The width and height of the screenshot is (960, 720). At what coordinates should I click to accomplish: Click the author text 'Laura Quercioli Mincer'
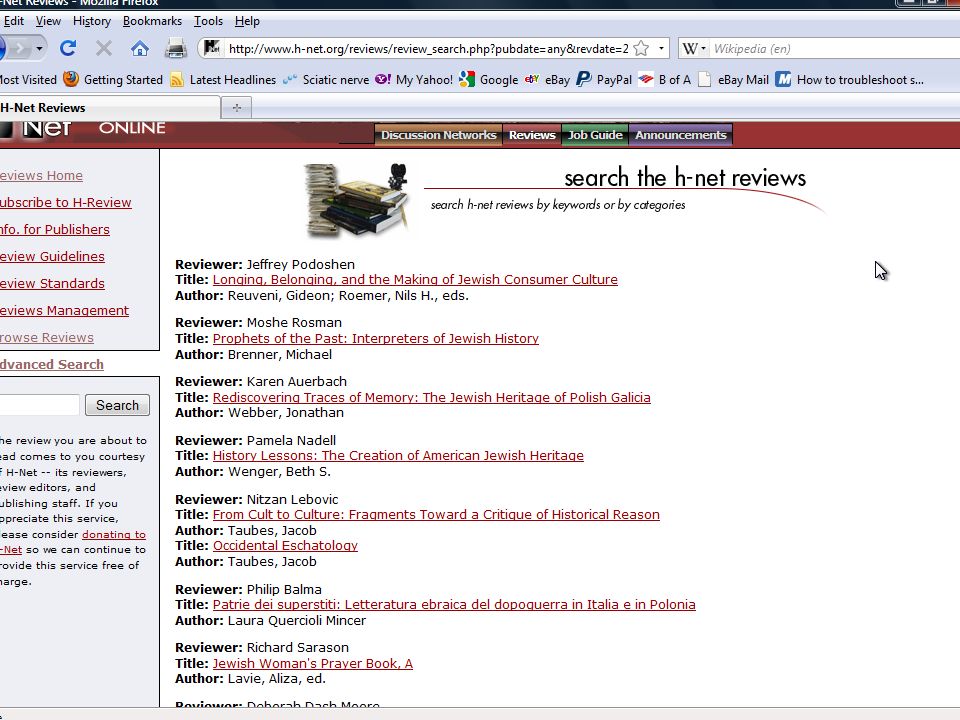pyautogui.click(x=297, y=620)
